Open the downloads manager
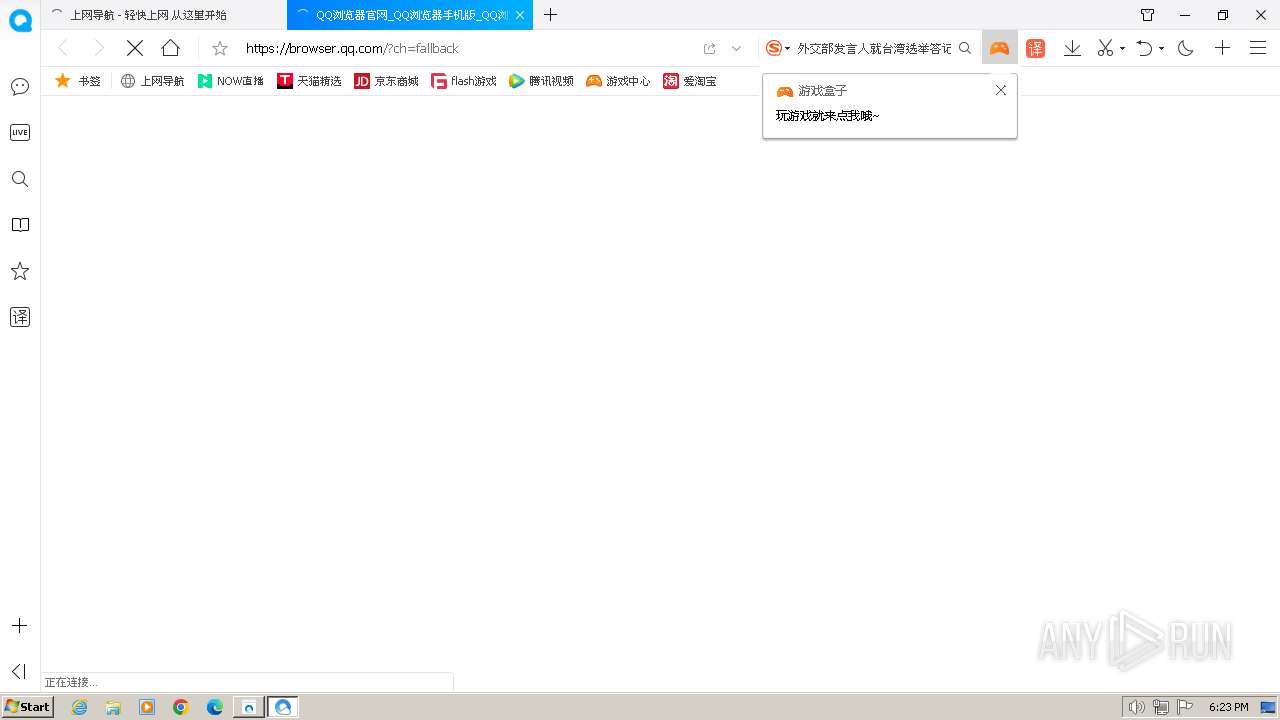Viewport: 1280px width, 720px height. [1072, 48]
